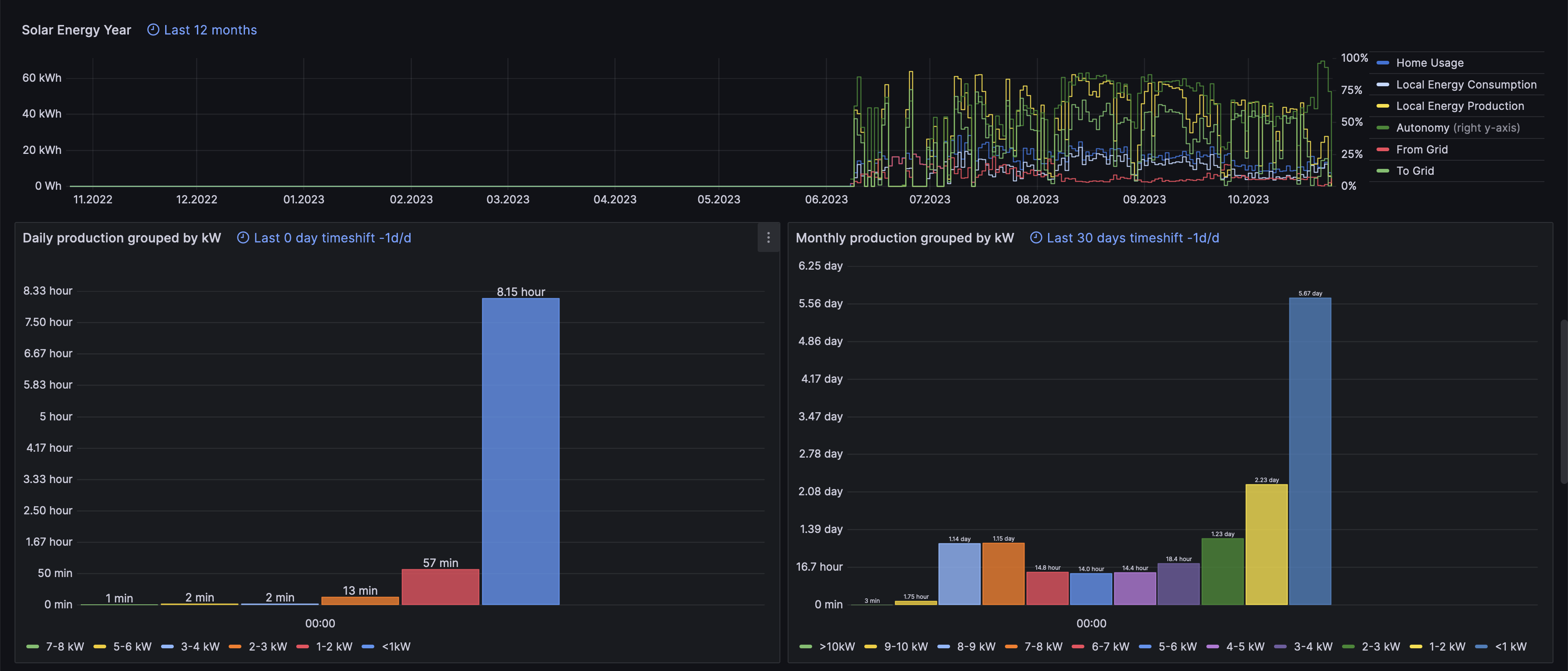Screen dimensions: 1568x671
Task: Open Solar Energy Year panel title menu
Action: [x=76, y=30]
